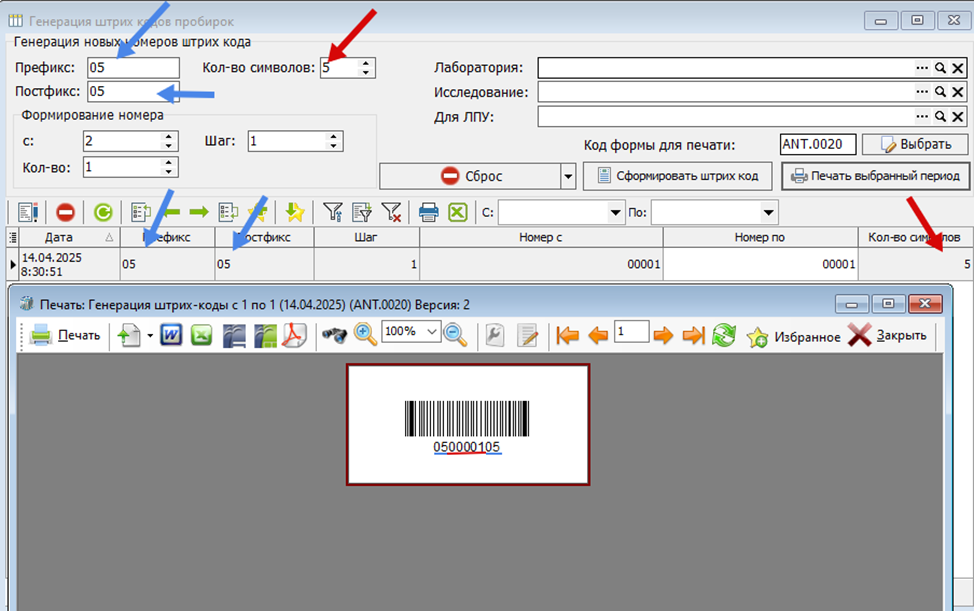Image resolution: width=974 pixels, height=611 pixels.
Task: Click the green Excel export icon in main toolbar
Action: point(458,212)
